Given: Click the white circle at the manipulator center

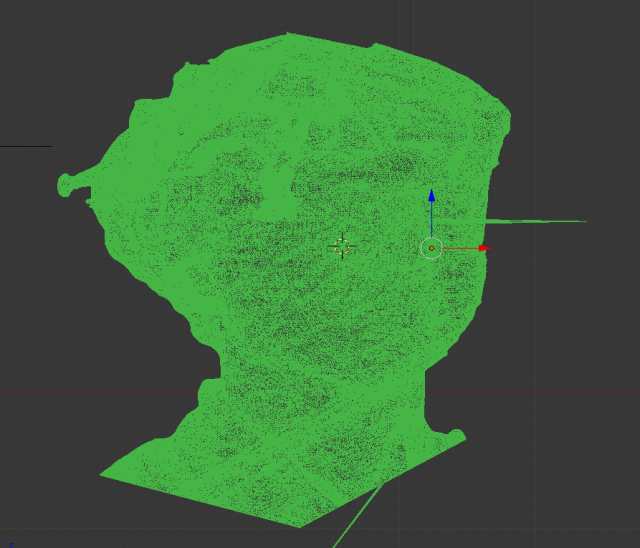Looking at the screenshot, I should click(431, 248).
